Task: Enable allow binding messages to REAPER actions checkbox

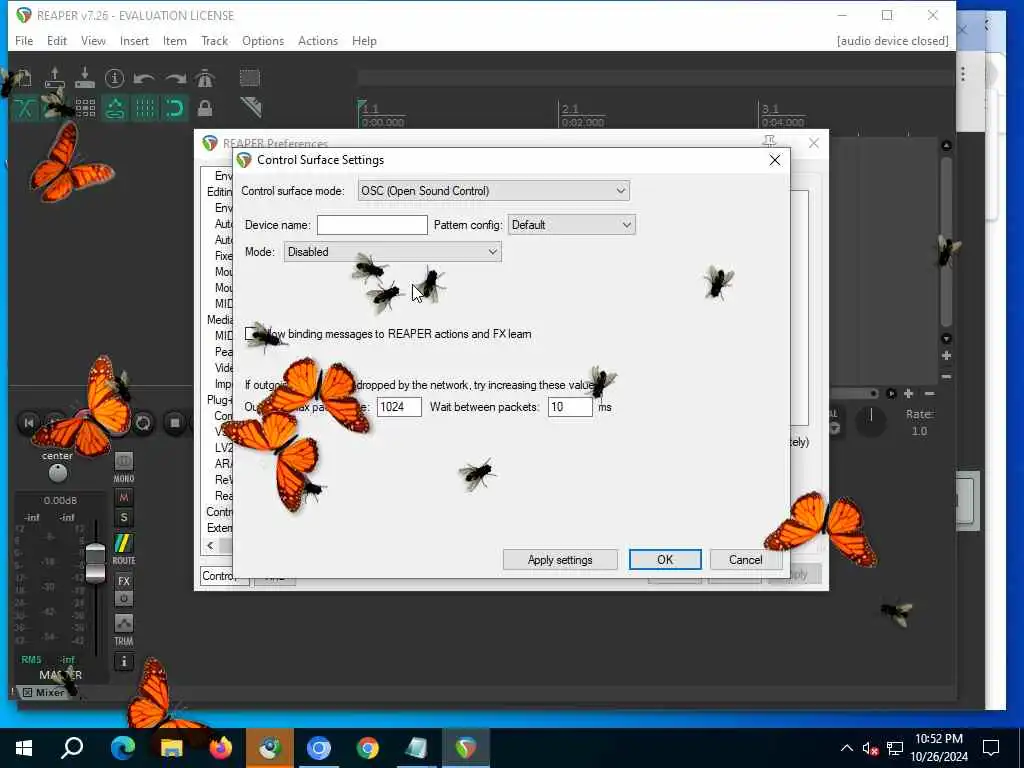Action: coord(251,334)
